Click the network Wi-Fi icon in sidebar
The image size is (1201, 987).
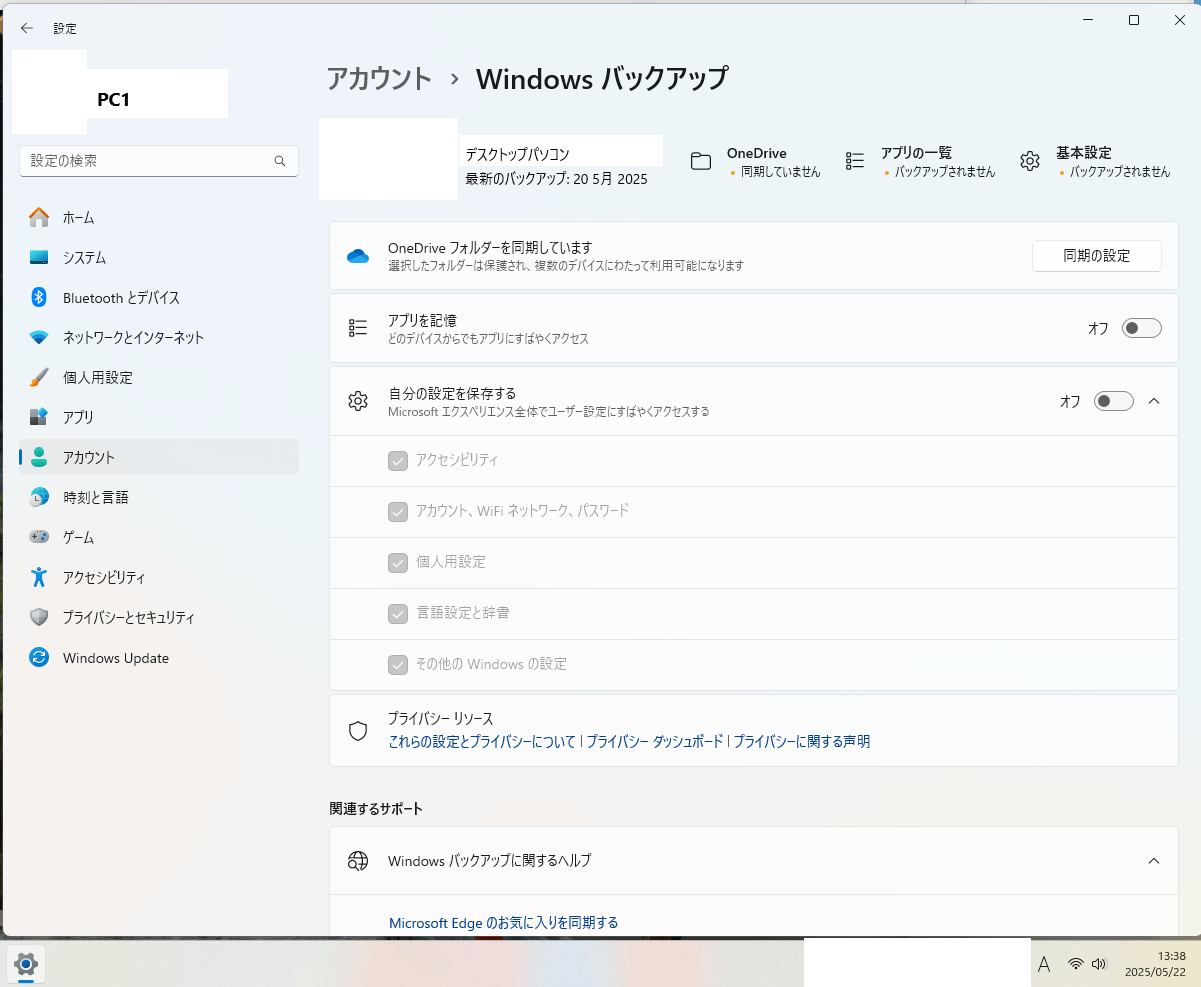pos(39,337)
